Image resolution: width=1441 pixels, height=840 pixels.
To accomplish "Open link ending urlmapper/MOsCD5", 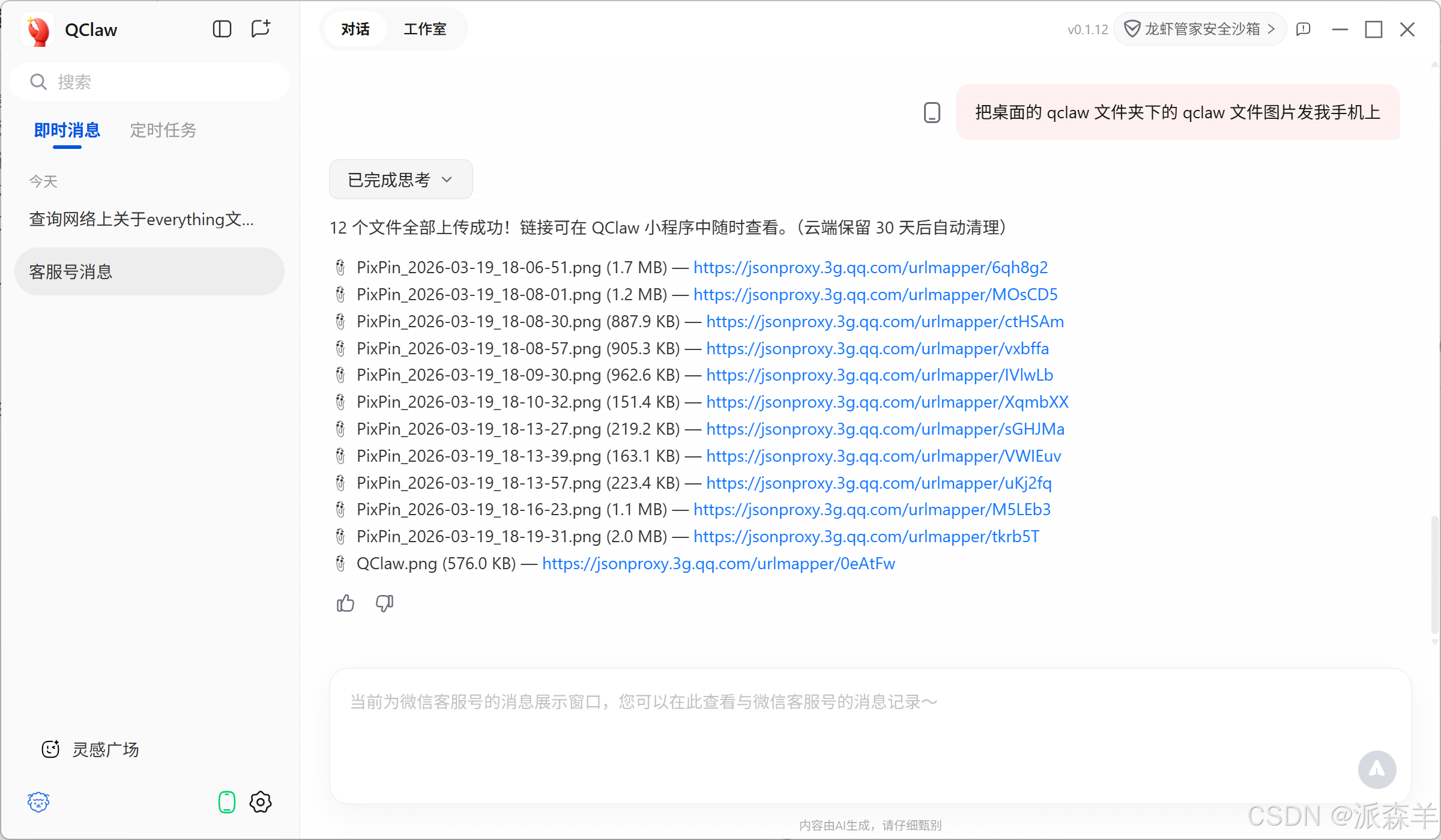I will click(875, 294).
